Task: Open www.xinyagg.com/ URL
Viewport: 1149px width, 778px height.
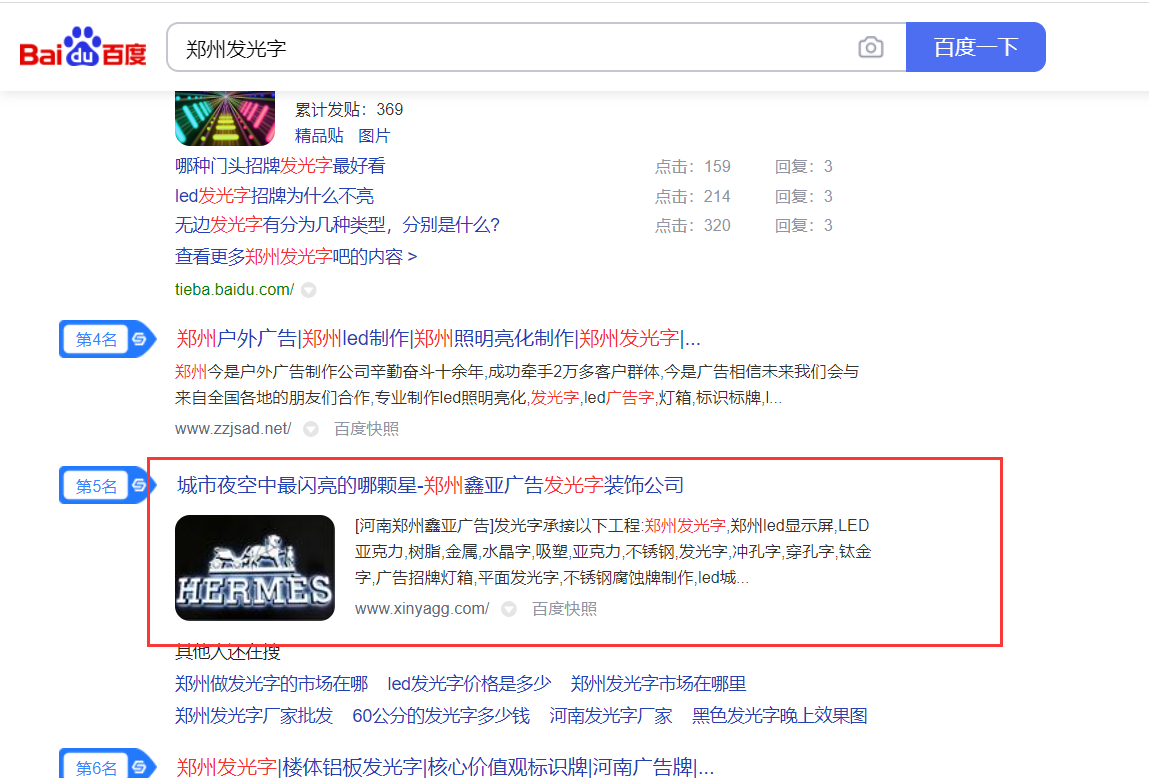Action: click(422, 609)
